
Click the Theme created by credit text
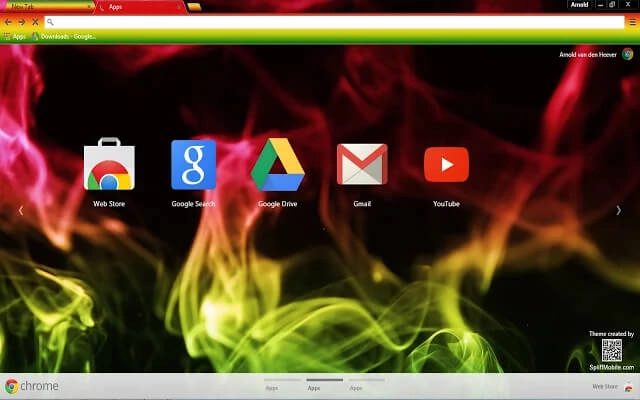tap(611, 333)
